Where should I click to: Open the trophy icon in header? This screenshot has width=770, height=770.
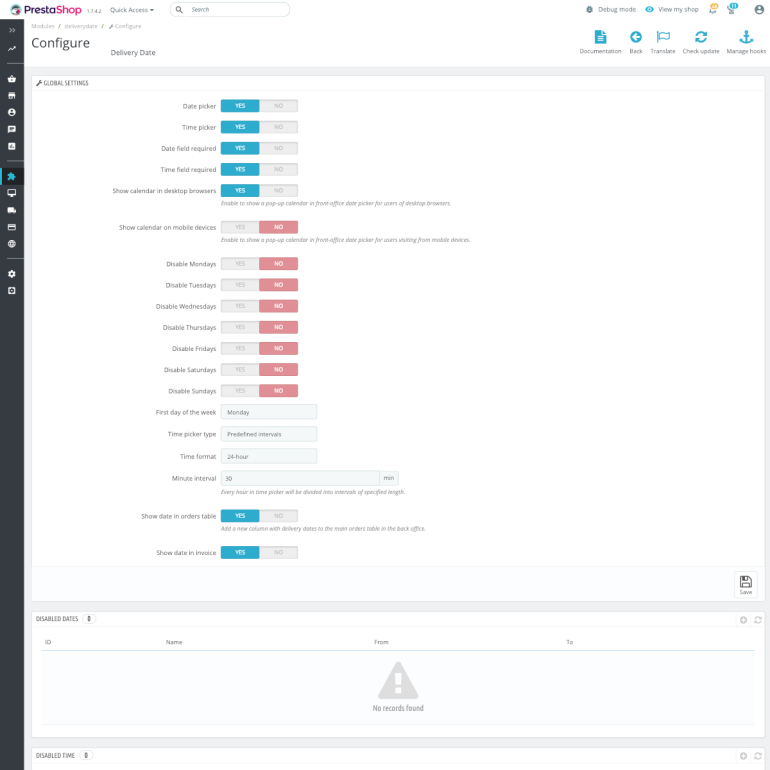732,9
